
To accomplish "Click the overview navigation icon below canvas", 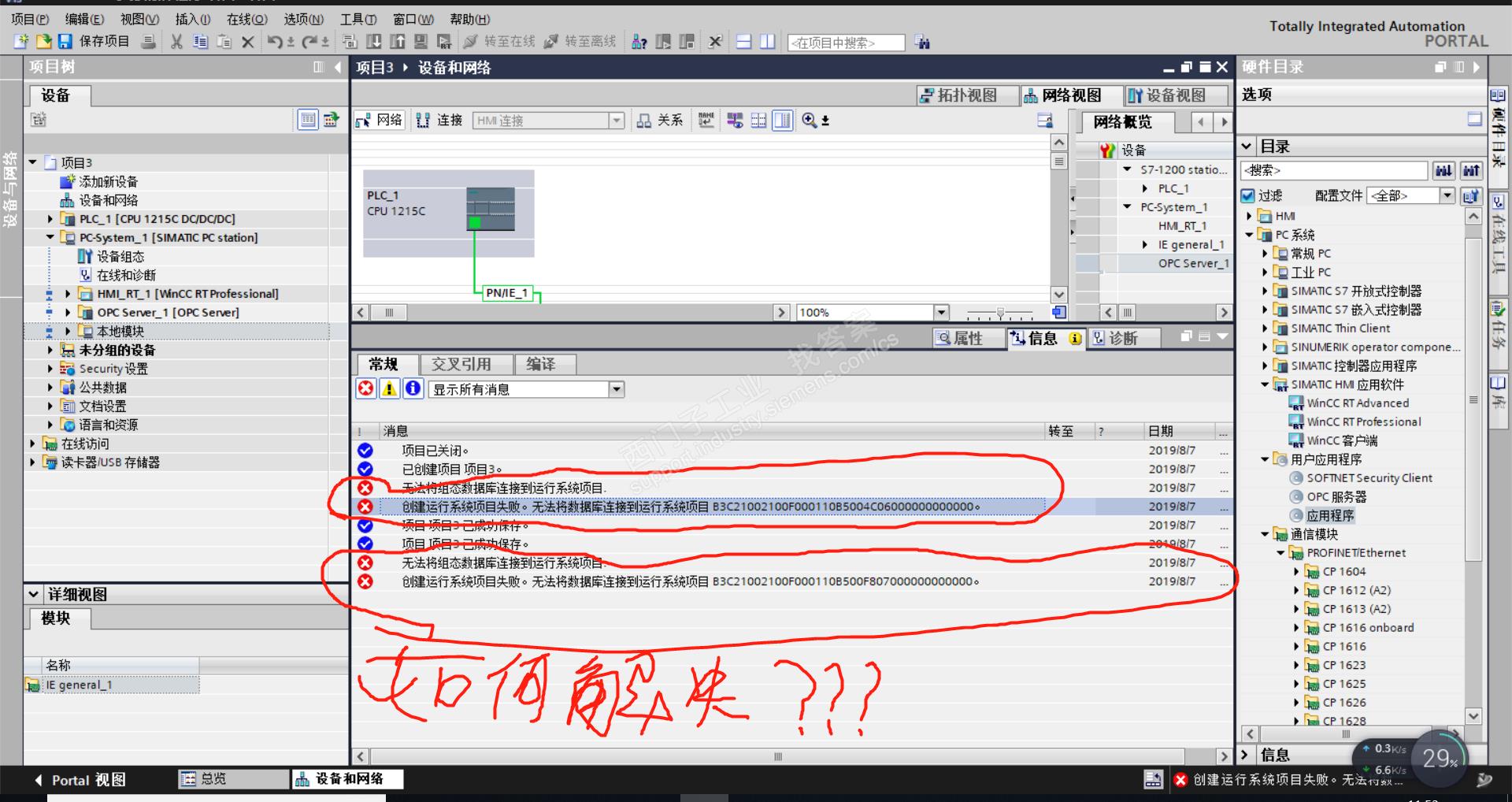I will pos(1059,312).
